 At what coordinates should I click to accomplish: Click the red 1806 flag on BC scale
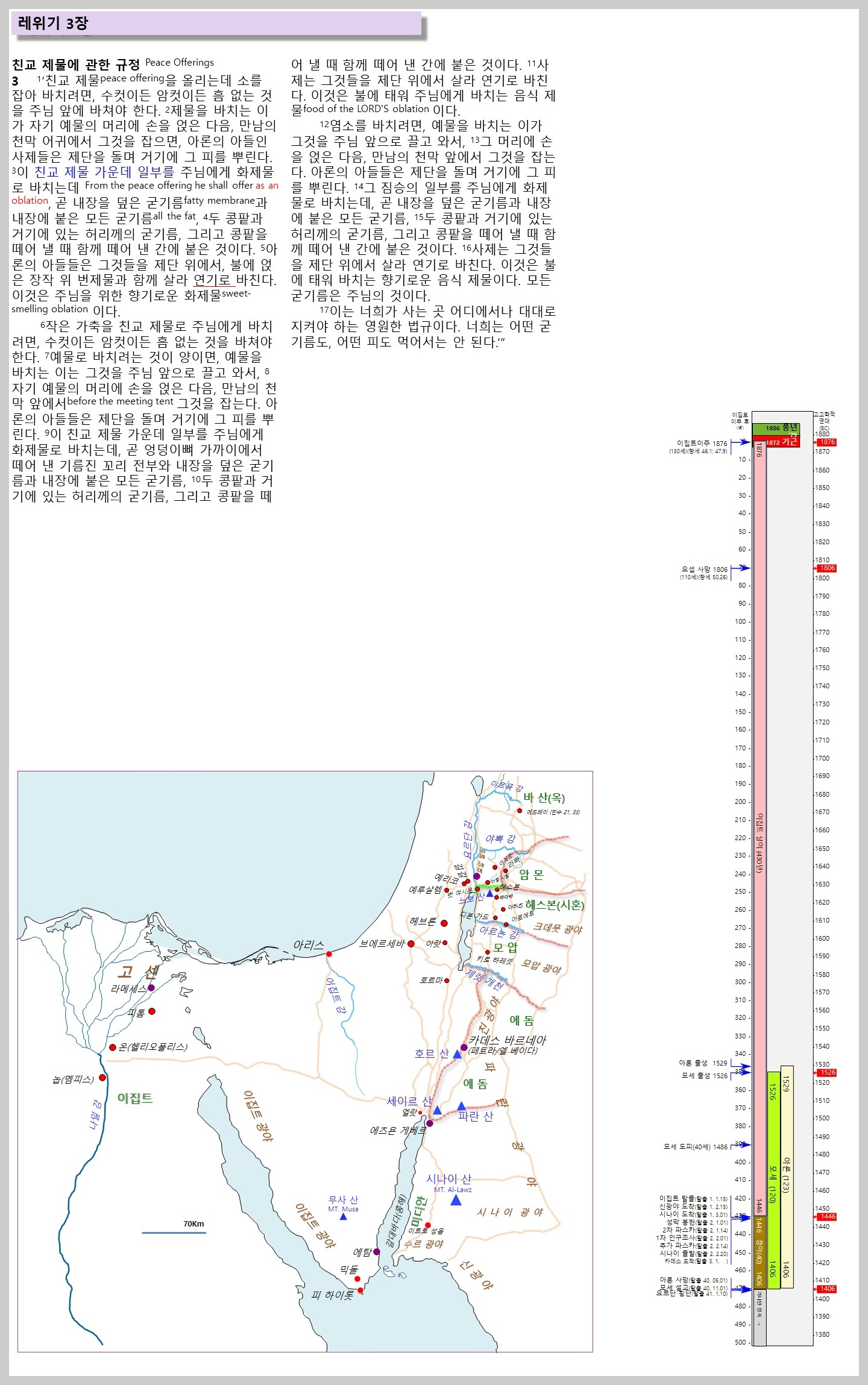pyautogui.click(x=826, y=568)
